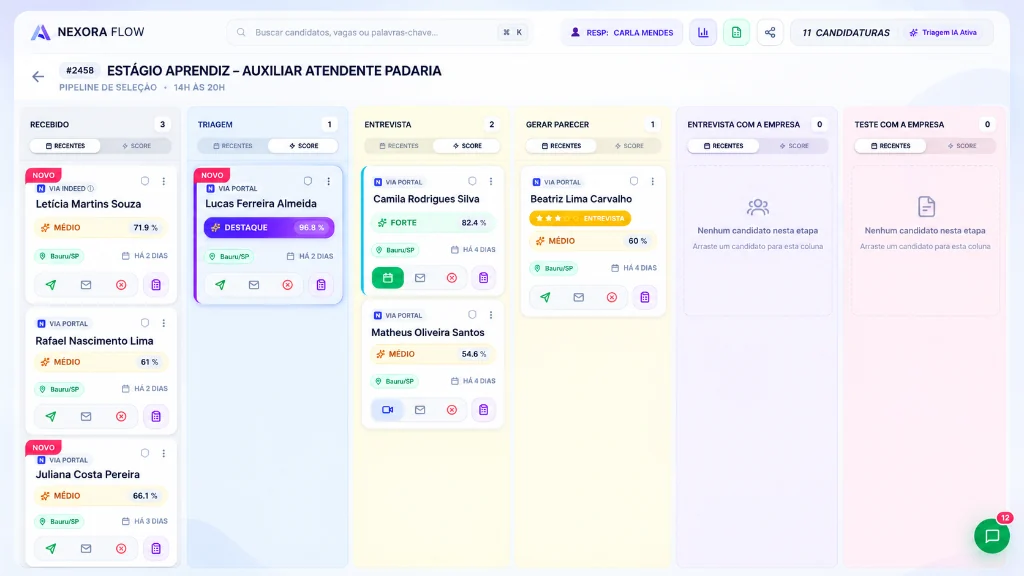Image resolution: width=1024 pixels, height=576 pixels.
Task: Toggle shield marker on Matheus Oliveira Santos card
Action: 472,314
